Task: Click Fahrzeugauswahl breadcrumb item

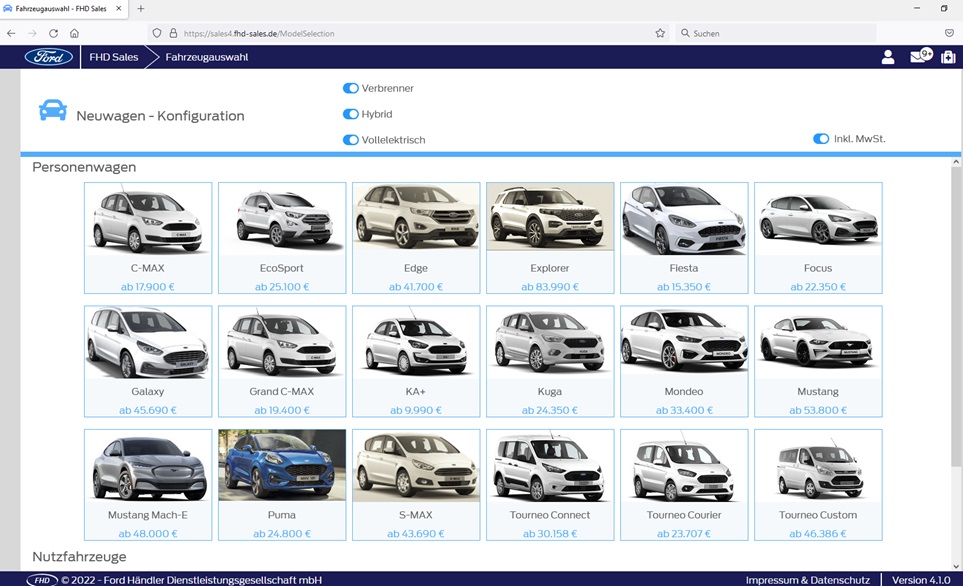Action: pos(207,57)
